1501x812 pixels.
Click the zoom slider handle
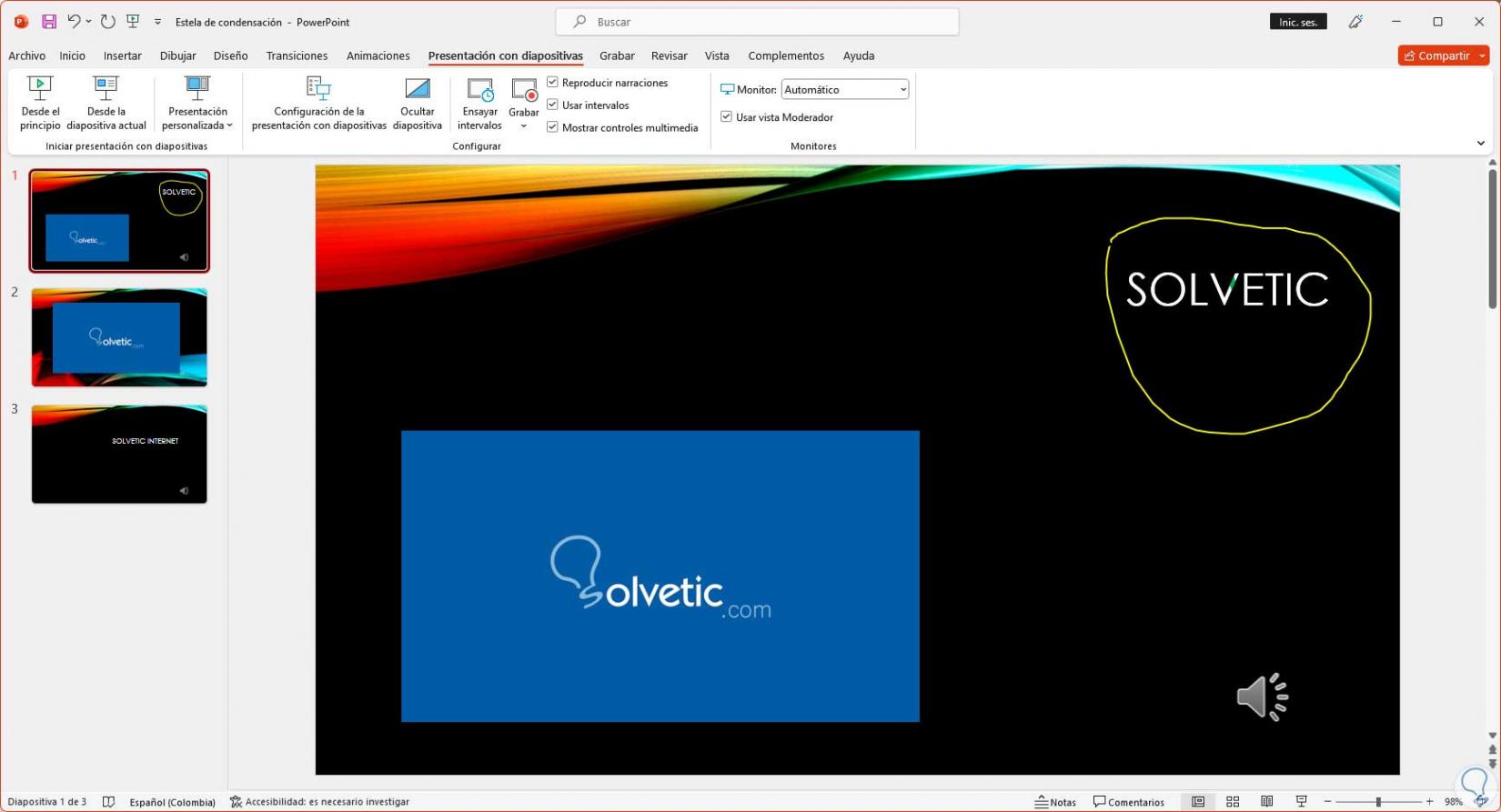tap(1378, 801)
